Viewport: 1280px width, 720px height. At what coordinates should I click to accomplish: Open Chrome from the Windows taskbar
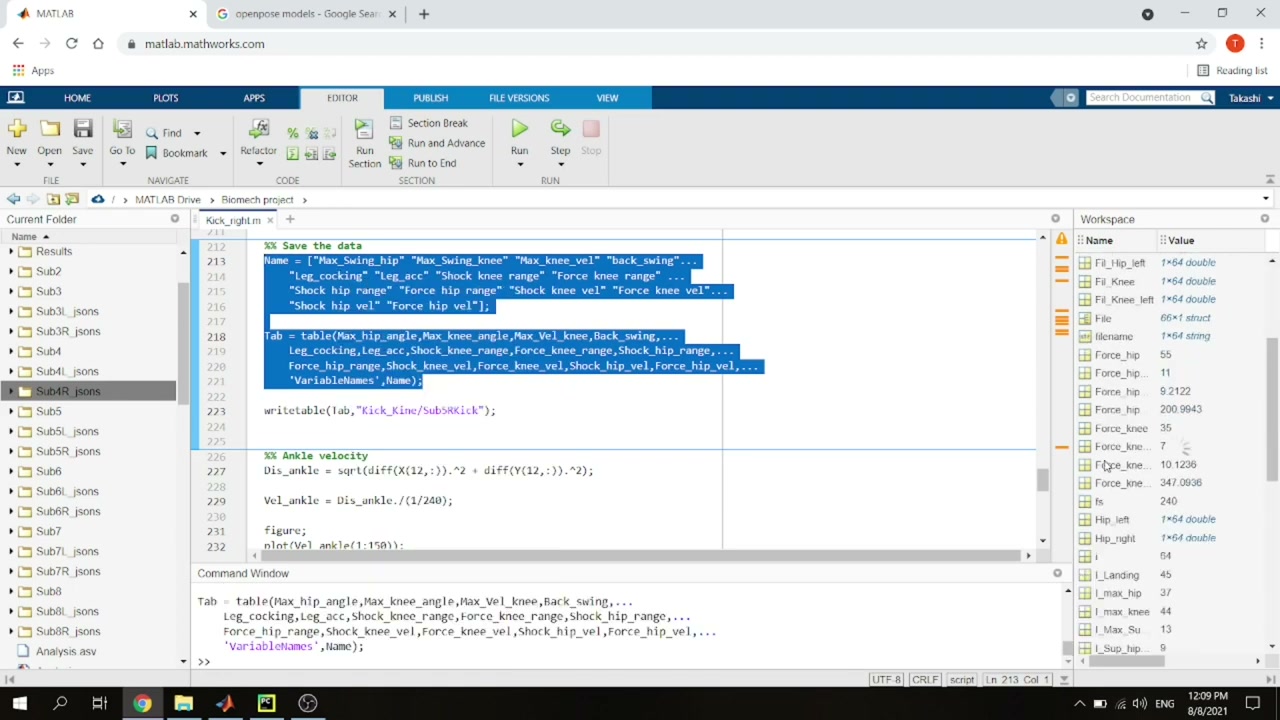(142, 703)
